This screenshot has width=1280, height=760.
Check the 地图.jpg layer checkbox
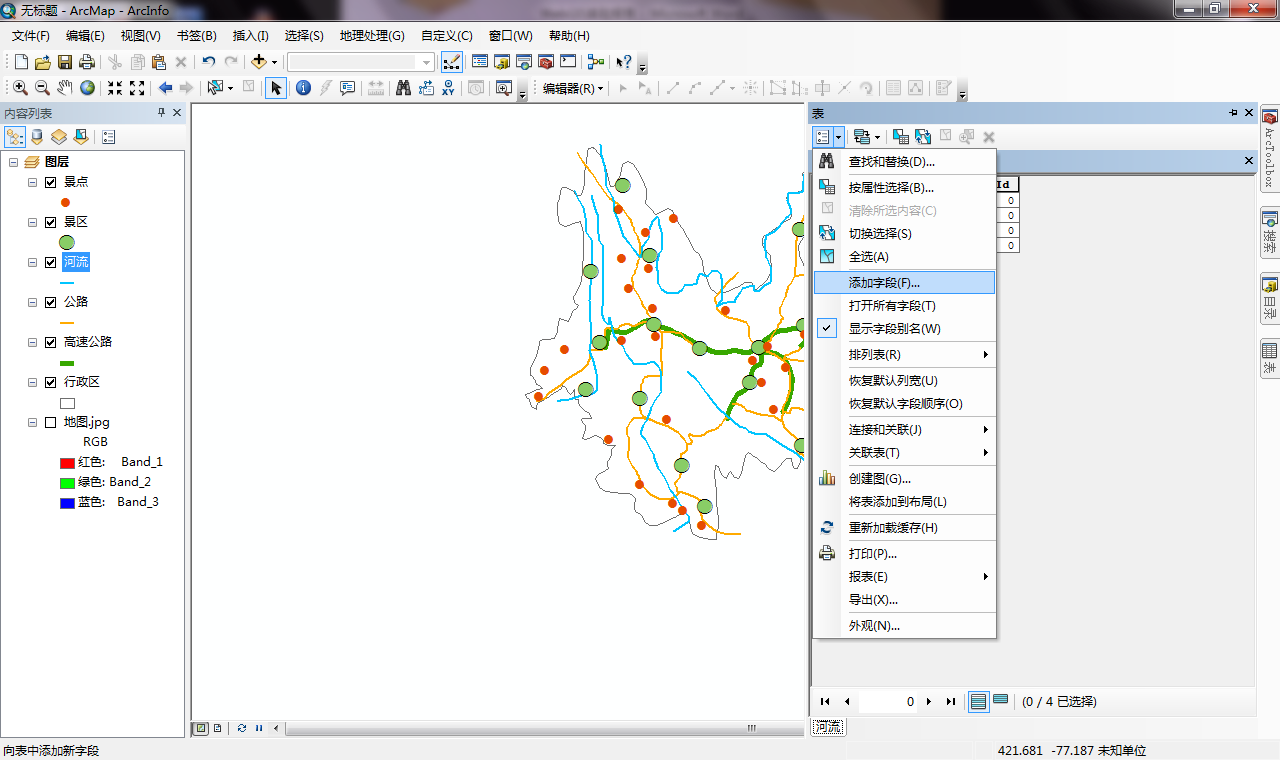coord(51,422)
